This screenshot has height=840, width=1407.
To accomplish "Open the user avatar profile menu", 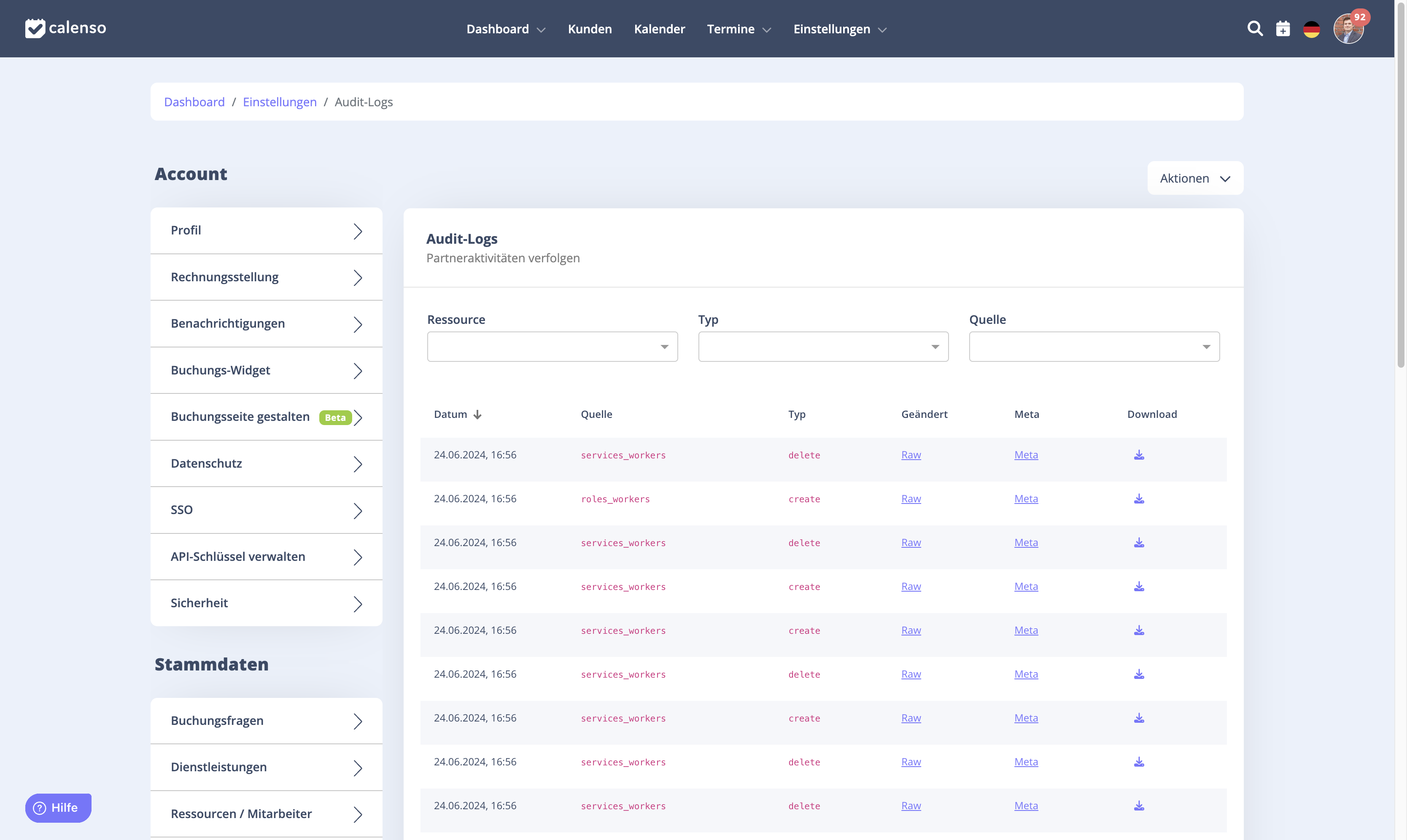I will [1348, 30].
